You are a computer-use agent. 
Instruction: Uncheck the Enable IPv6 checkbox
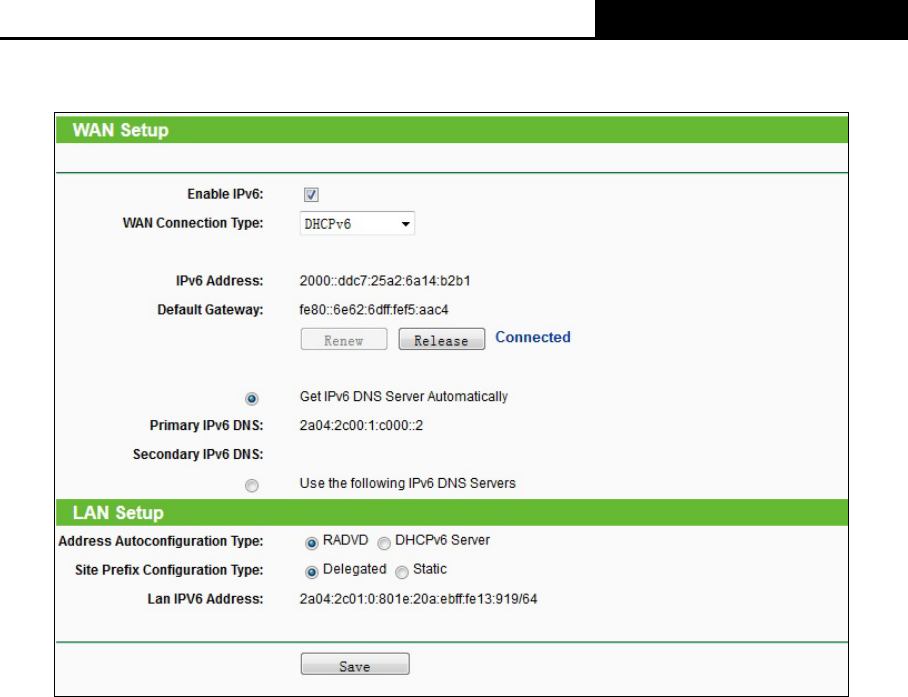click(x=311, y=195)
